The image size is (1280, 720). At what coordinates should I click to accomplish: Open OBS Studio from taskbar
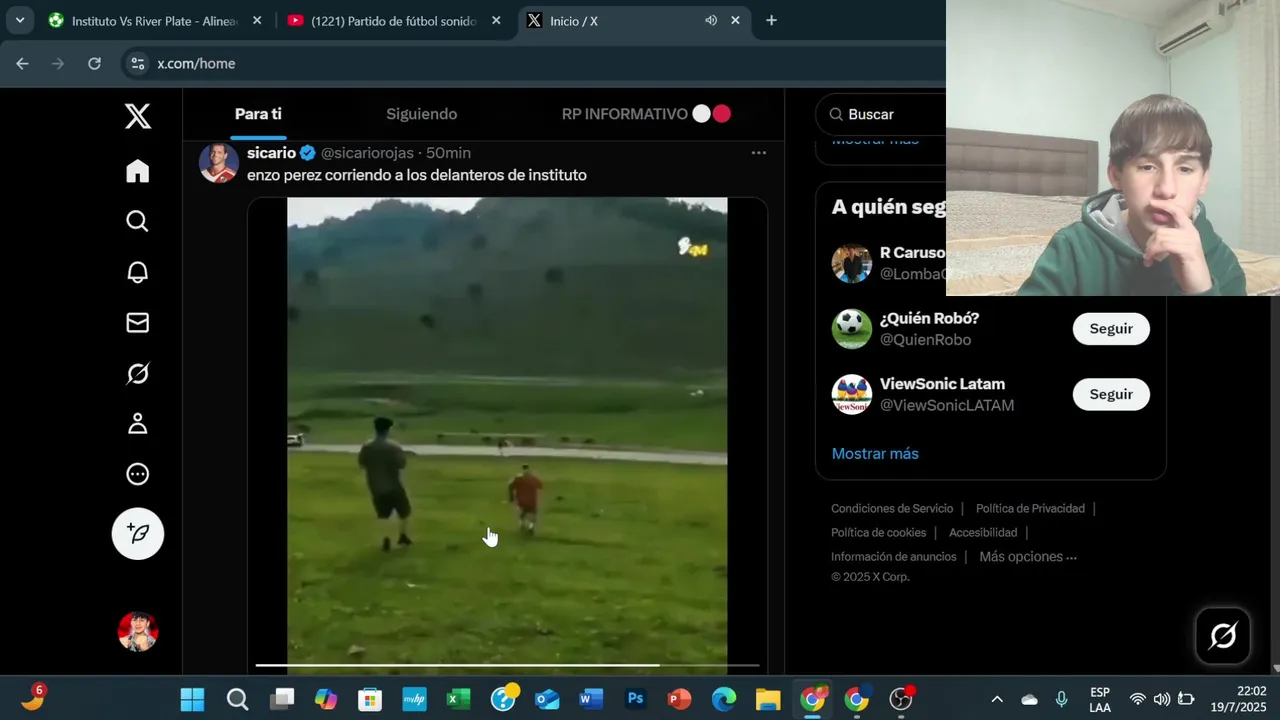pos(901,699)
